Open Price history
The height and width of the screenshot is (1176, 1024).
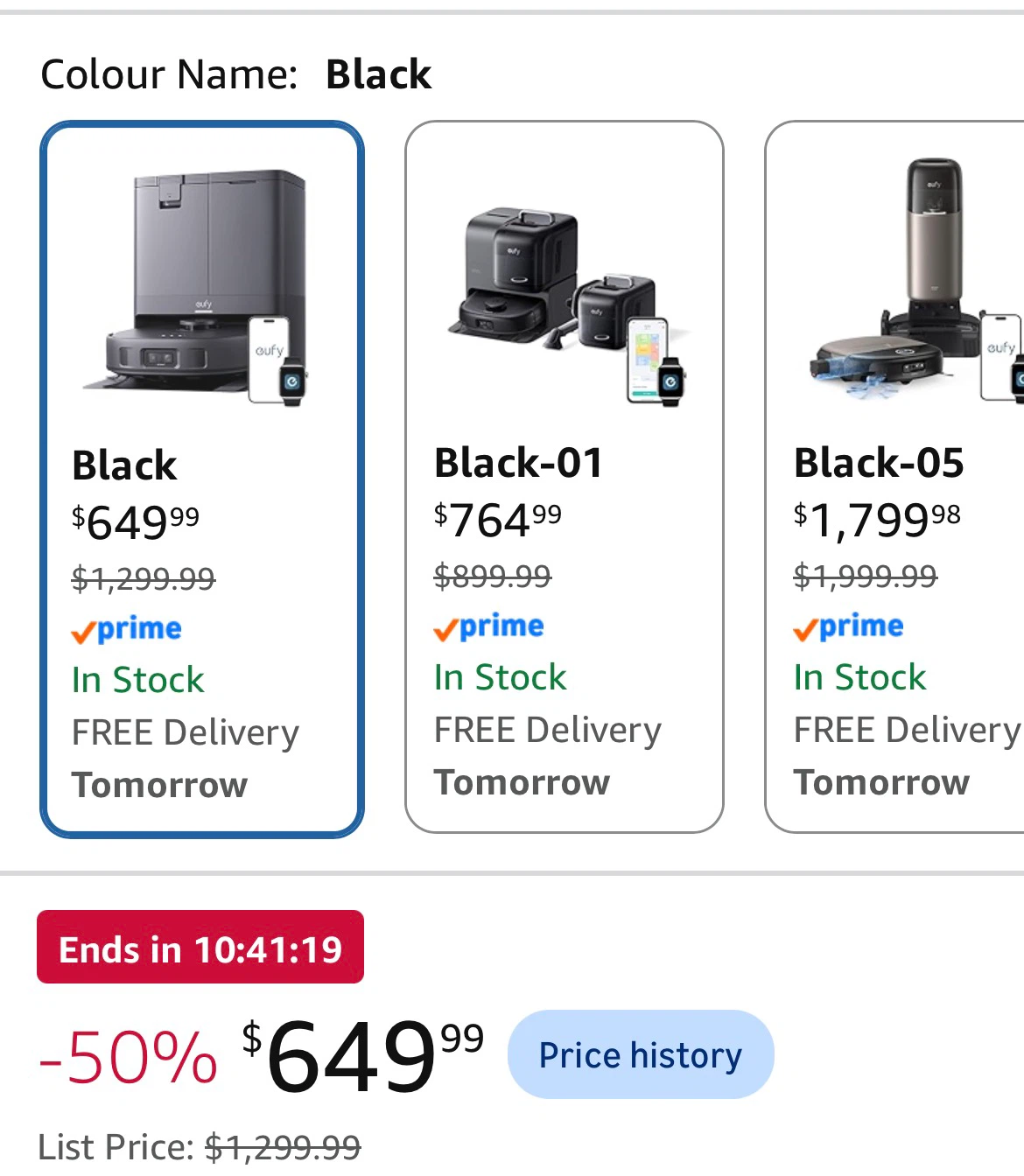[x=641, y=1054]
